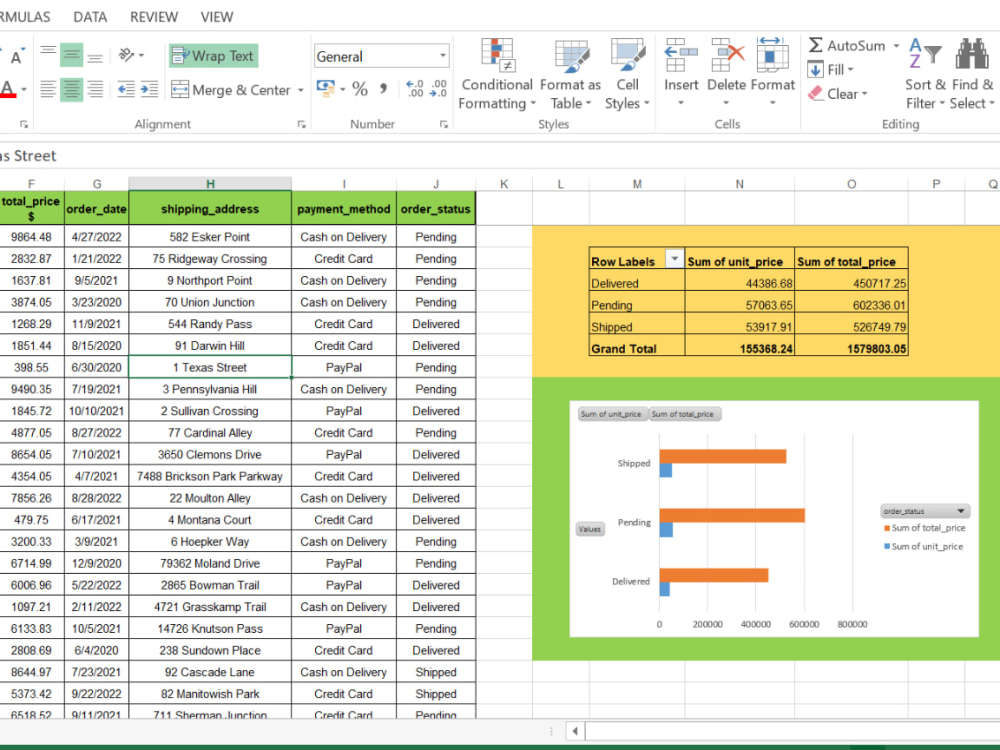Open the Font dialog launcher

(x=24, y=124)
